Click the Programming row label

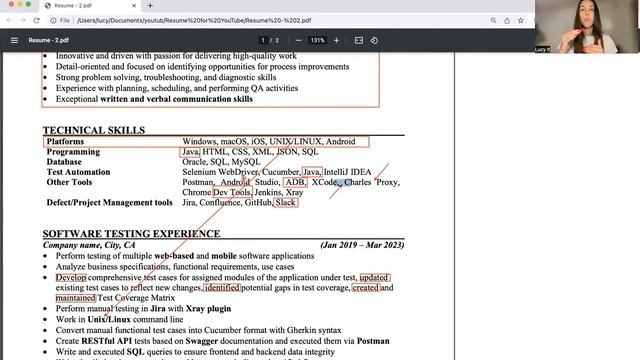73,152
